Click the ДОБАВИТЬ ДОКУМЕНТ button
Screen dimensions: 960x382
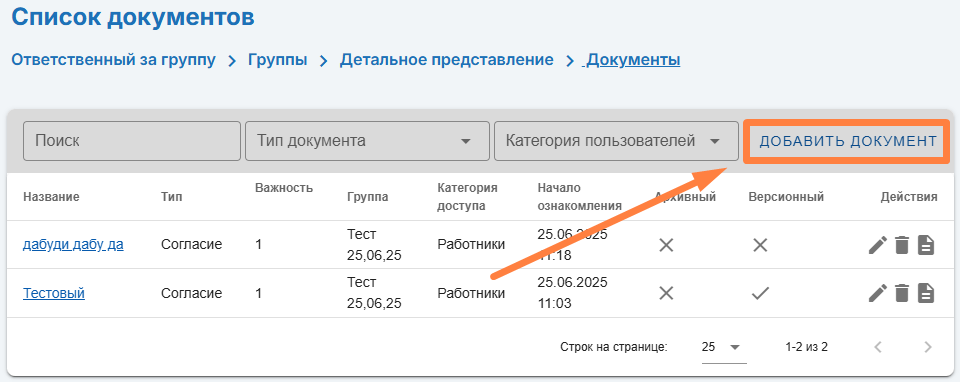(848, 141)
